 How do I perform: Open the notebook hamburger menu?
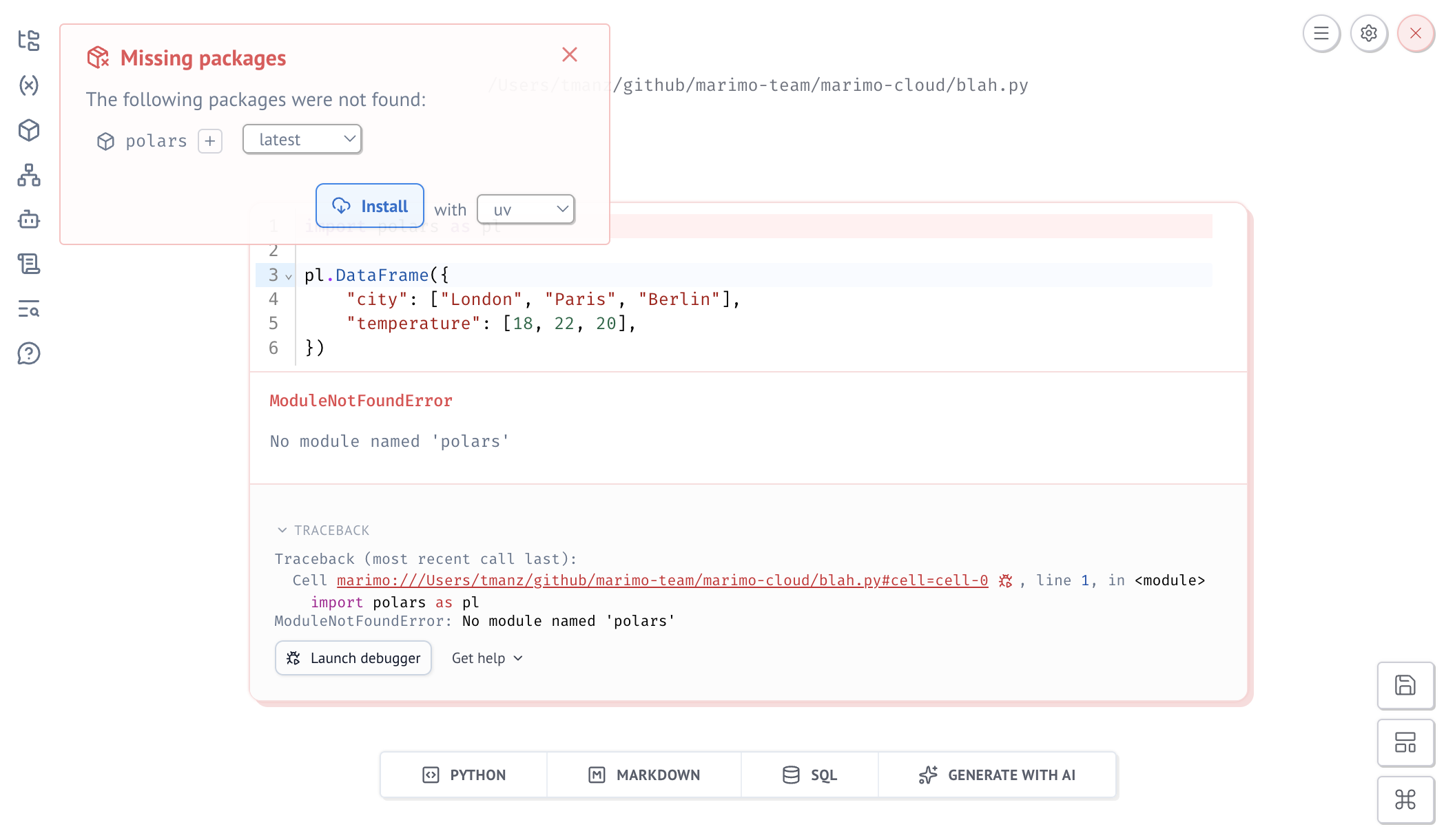click(1321, 33)
